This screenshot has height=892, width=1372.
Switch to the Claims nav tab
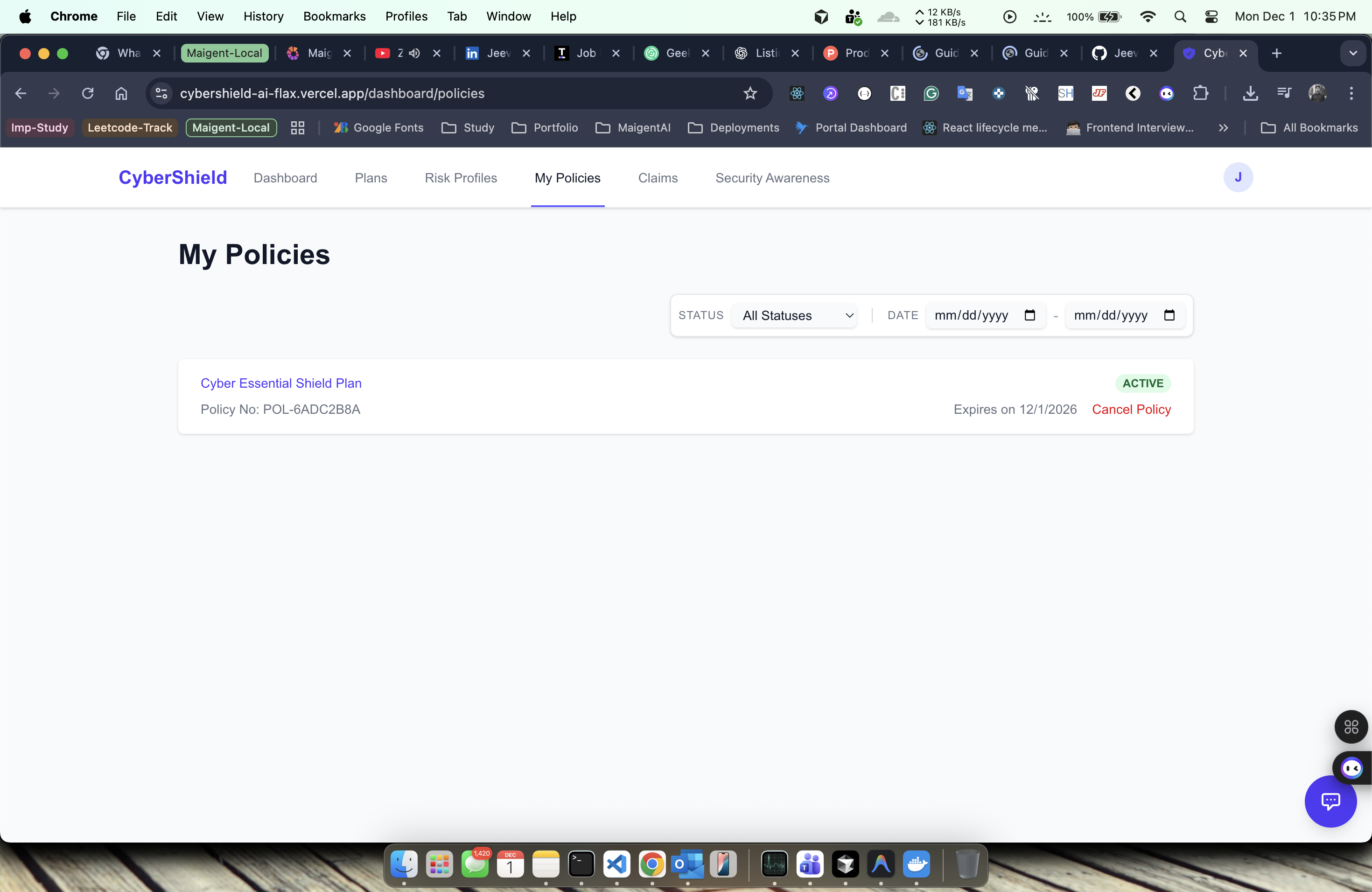[658, 178]
